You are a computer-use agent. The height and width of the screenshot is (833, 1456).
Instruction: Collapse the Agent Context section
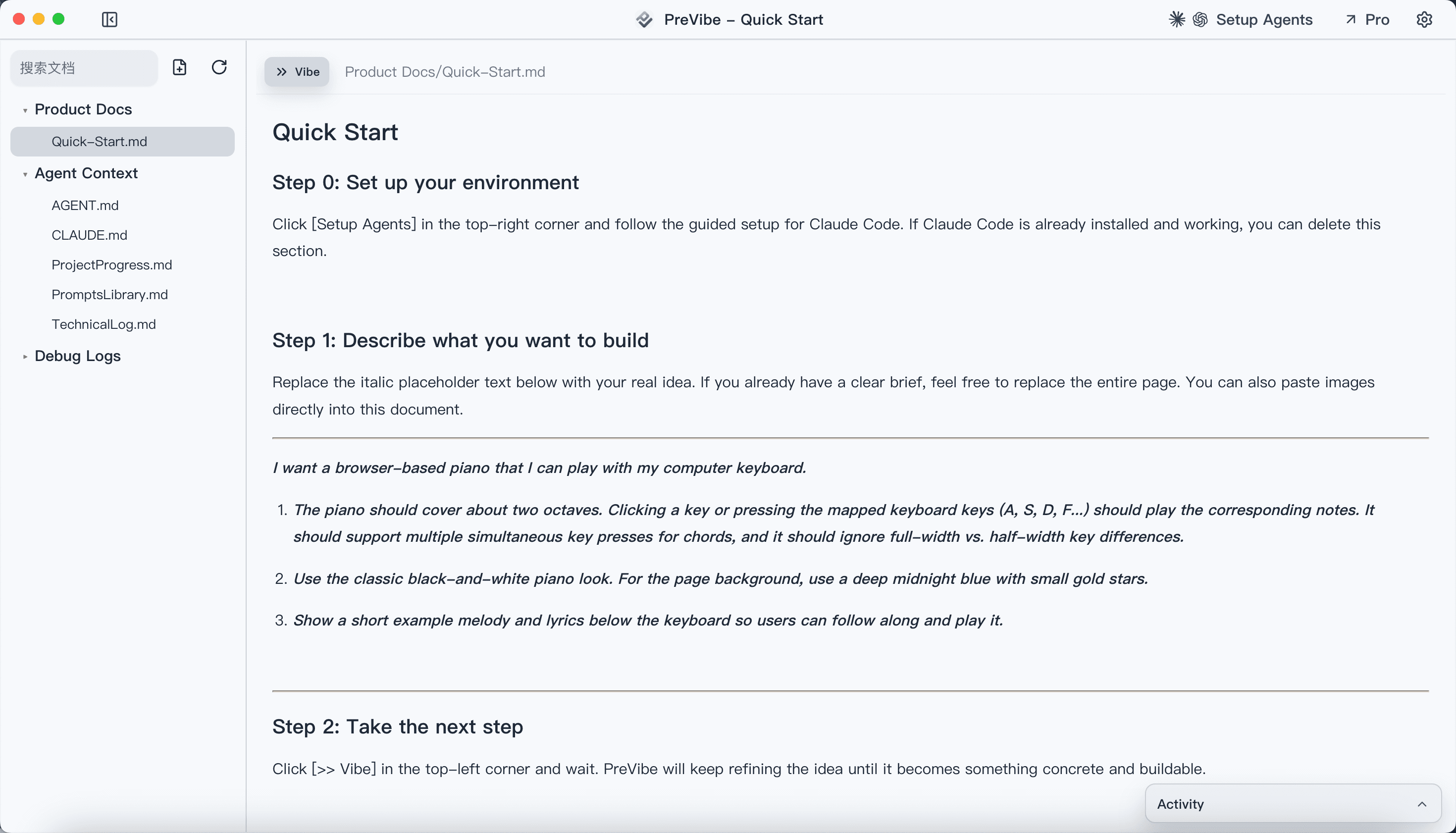(25, 173)
